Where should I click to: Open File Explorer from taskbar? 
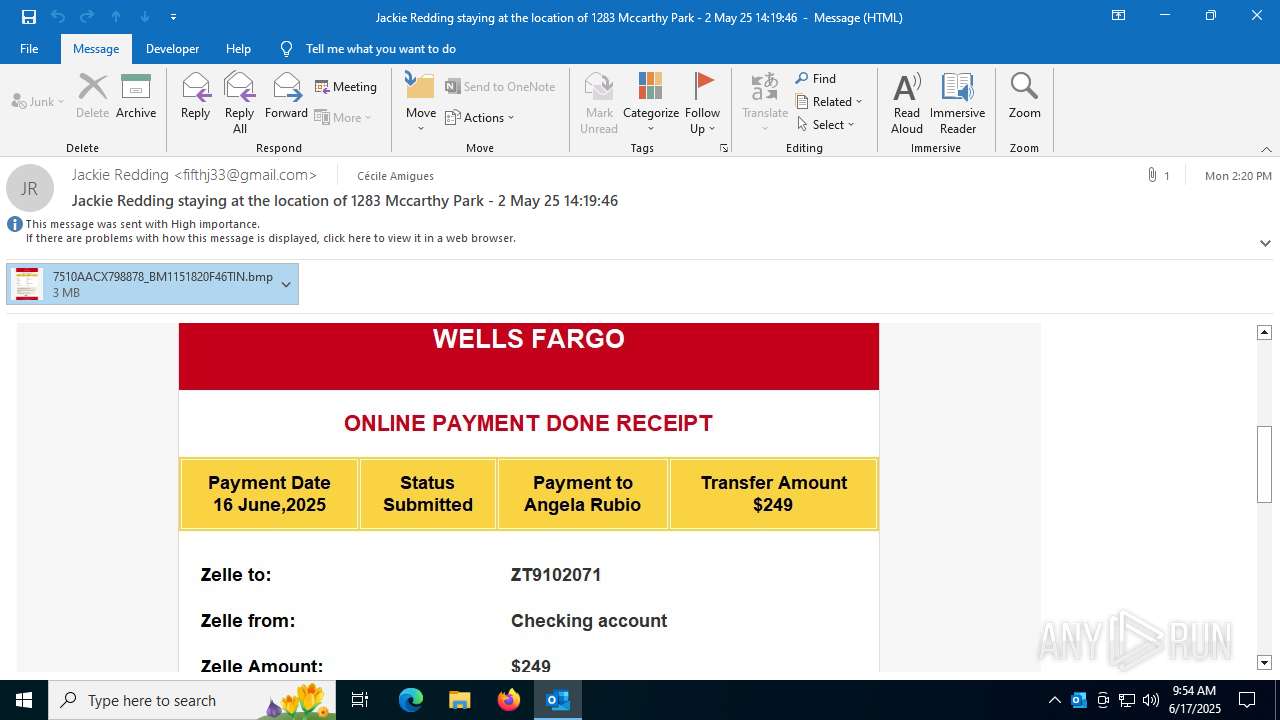coord(460,700)
